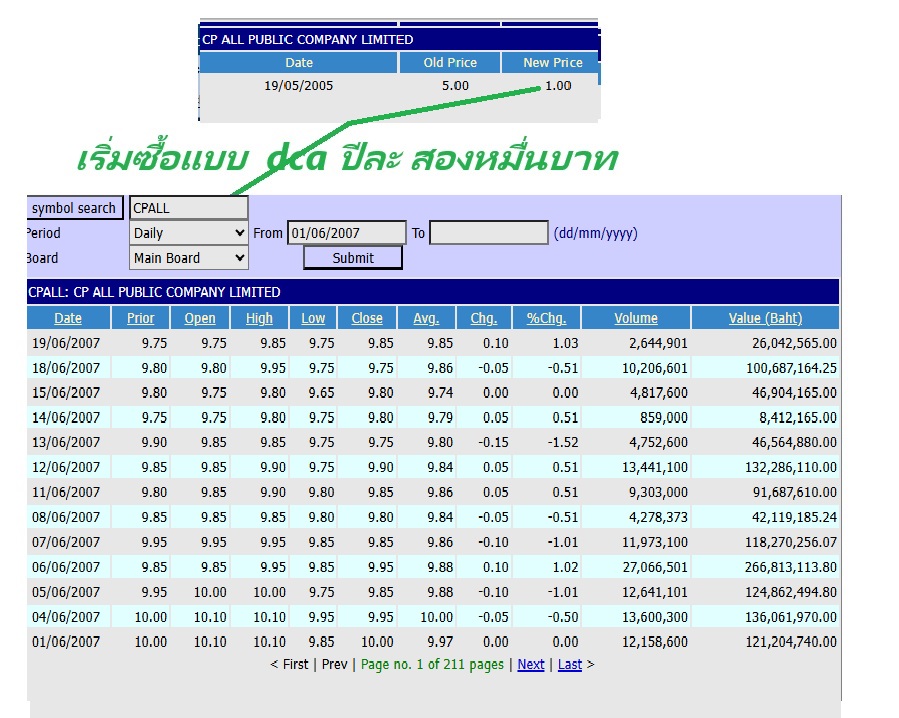
Task: Sort by the Value (Baht) column header
Action: (765, 318)
